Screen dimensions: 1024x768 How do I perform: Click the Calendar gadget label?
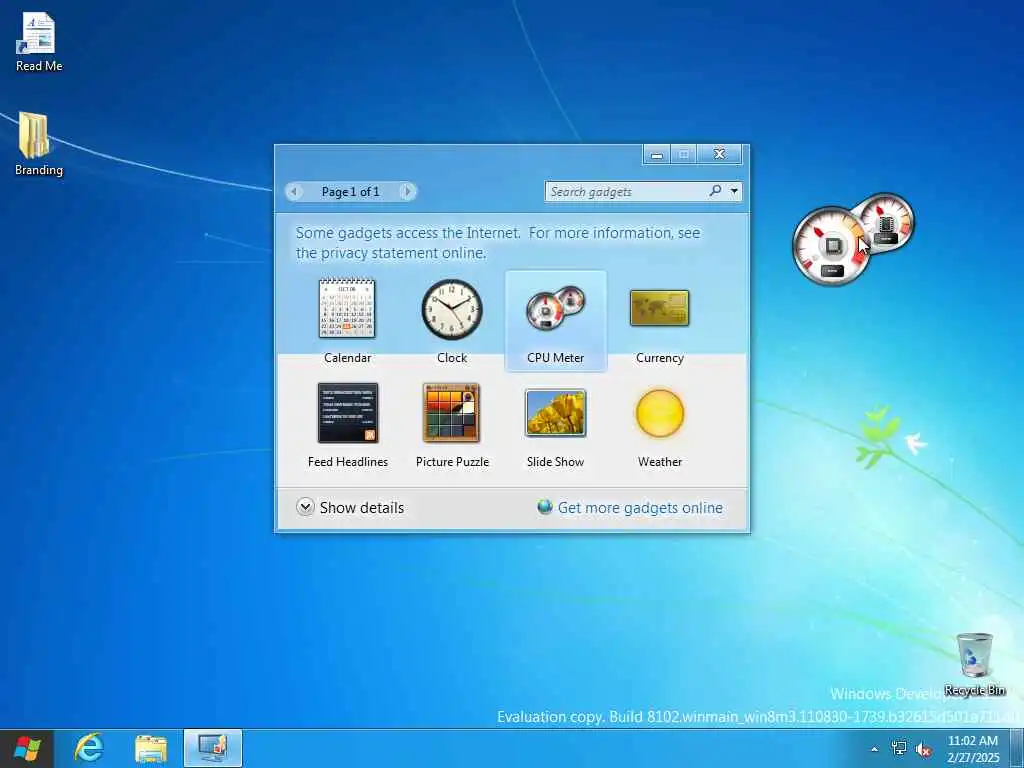(347, 358)
